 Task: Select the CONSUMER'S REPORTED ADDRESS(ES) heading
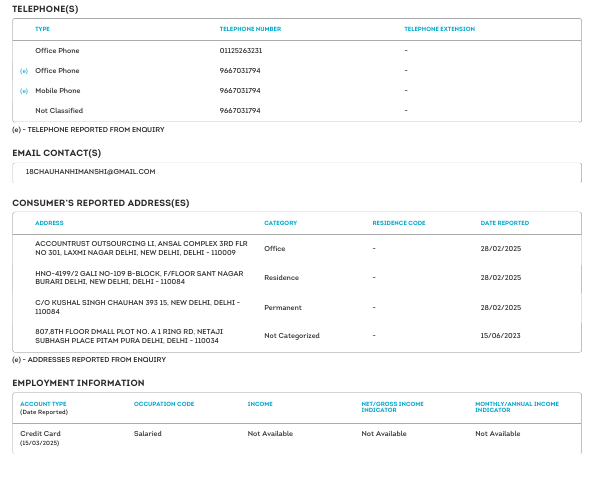click(101, 203)
